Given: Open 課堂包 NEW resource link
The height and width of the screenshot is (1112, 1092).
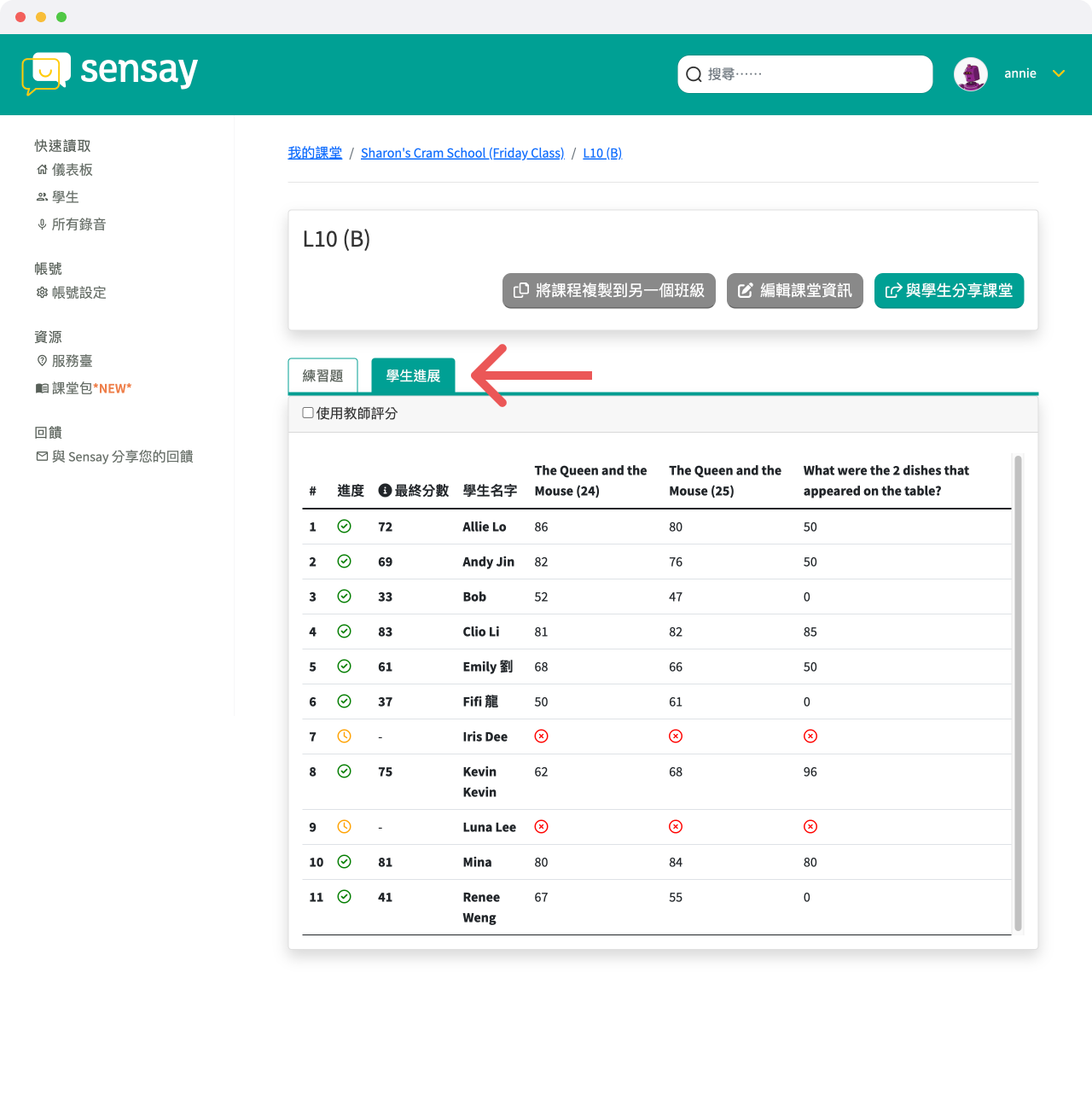Looking at the screenshot, I should click(84, 388).
